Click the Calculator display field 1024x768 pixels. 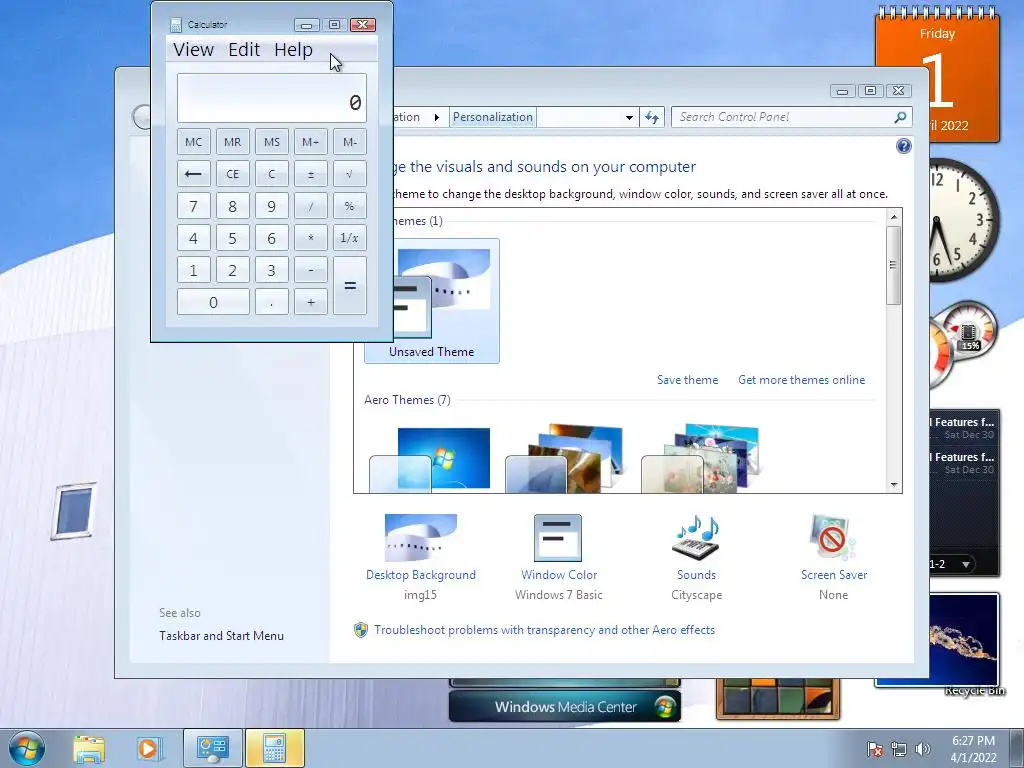pyautogui.click(x=272, y=98)
